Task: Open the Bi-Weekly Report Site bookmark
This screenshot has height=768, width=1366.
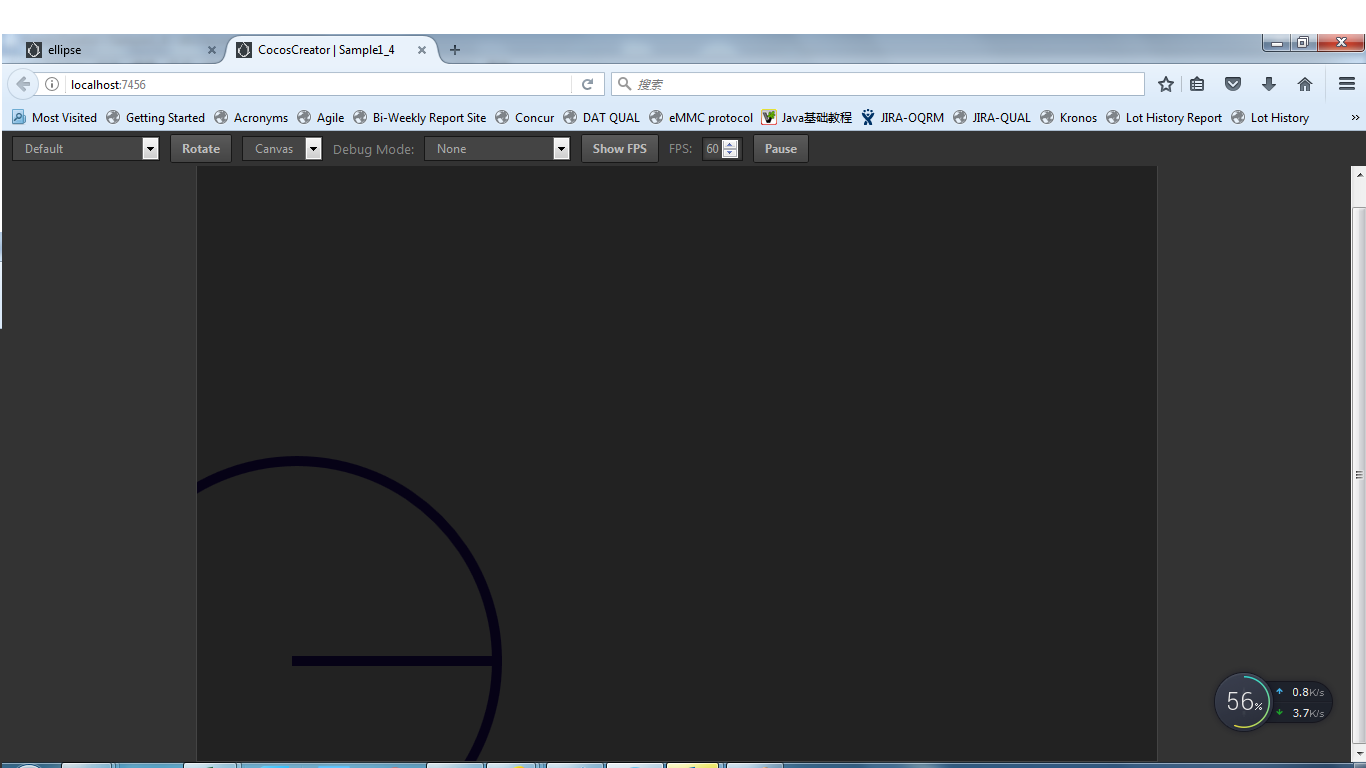Action: [x=419, y=117]
